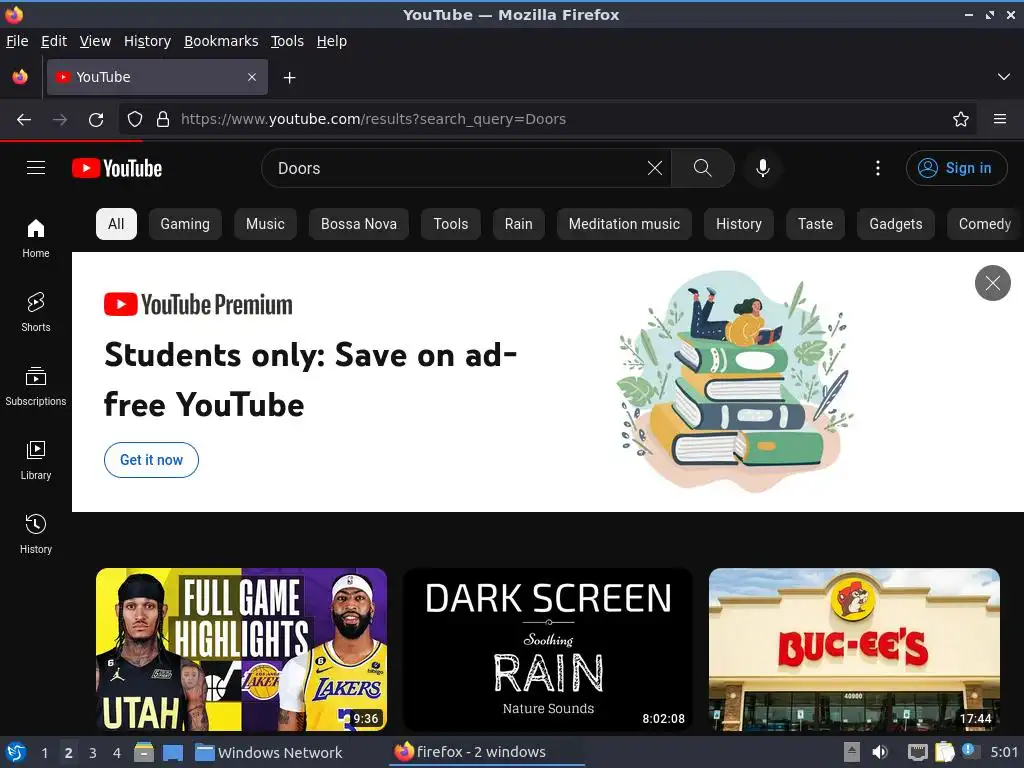
Task: Open Edit menu
Action: (54, 41)
